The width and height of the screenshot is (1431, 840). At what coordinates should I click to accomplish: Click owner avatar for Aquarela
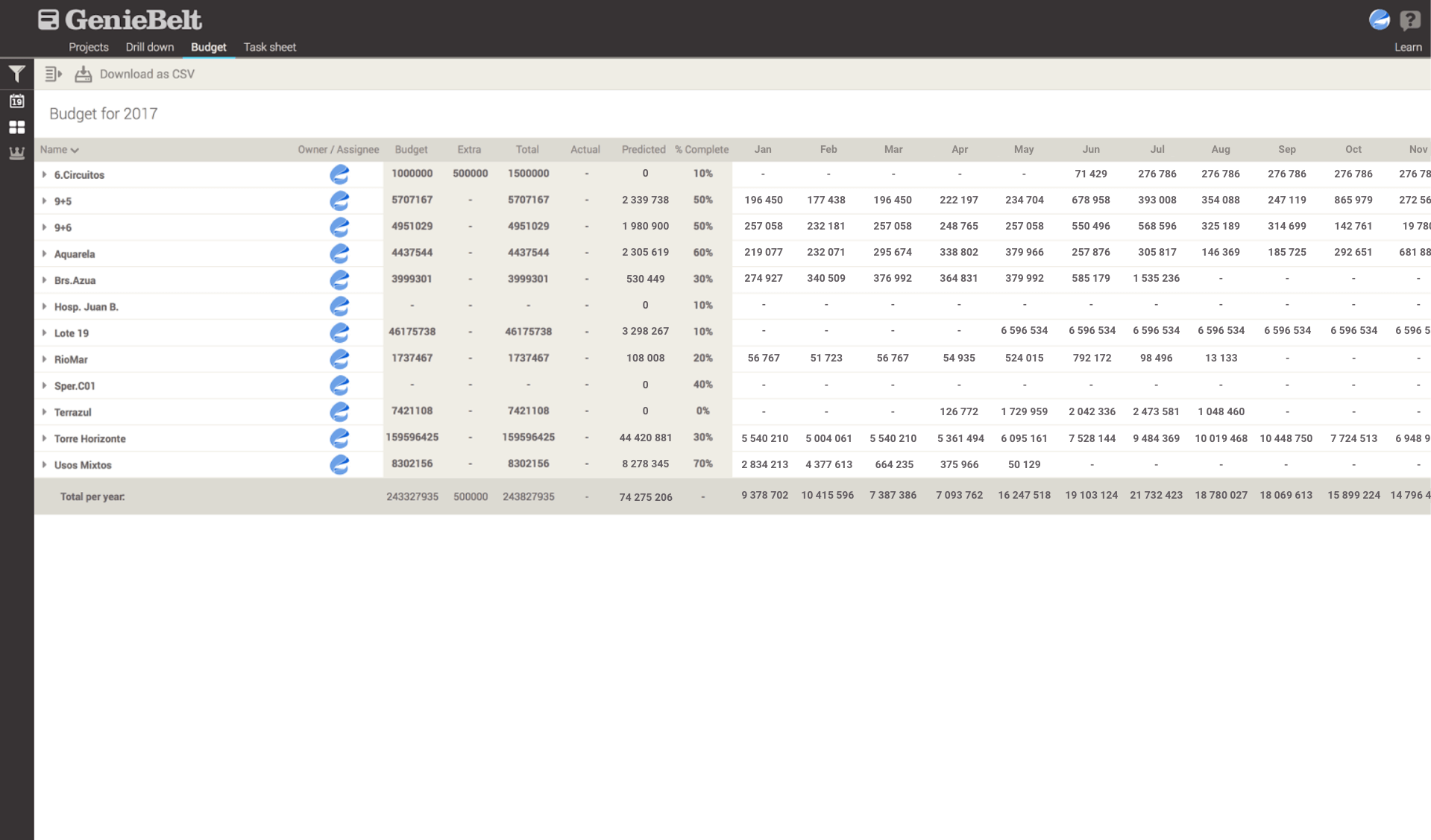(x=339, y=253)
